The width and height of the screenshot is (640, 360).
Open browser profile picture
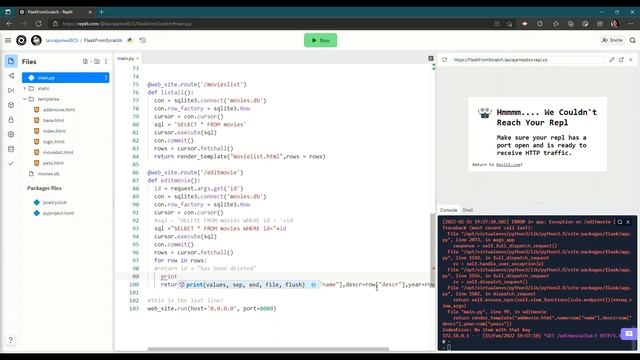(614, 24)
